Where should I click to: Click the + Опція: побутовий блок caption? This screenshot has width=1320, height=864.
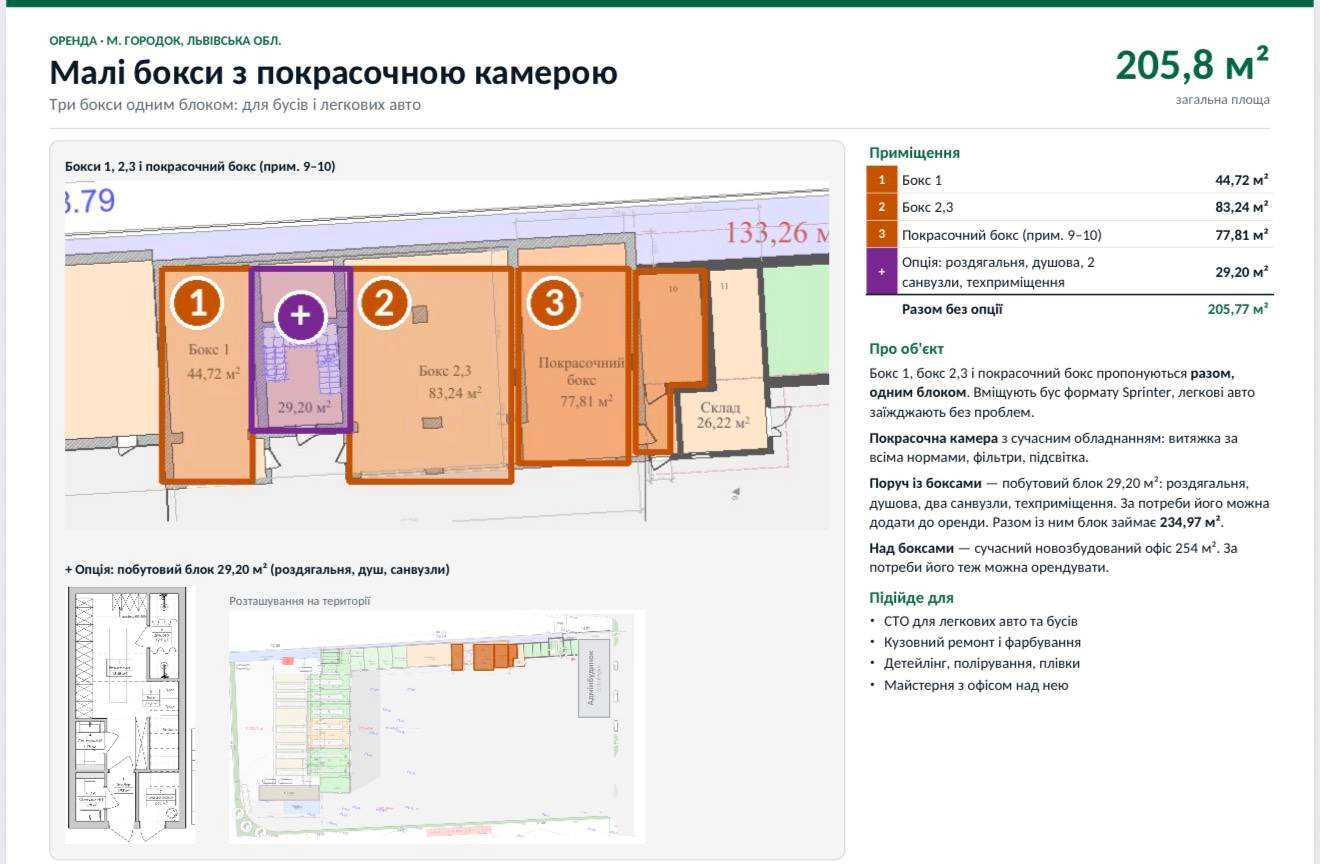click(x=257, y=569)
